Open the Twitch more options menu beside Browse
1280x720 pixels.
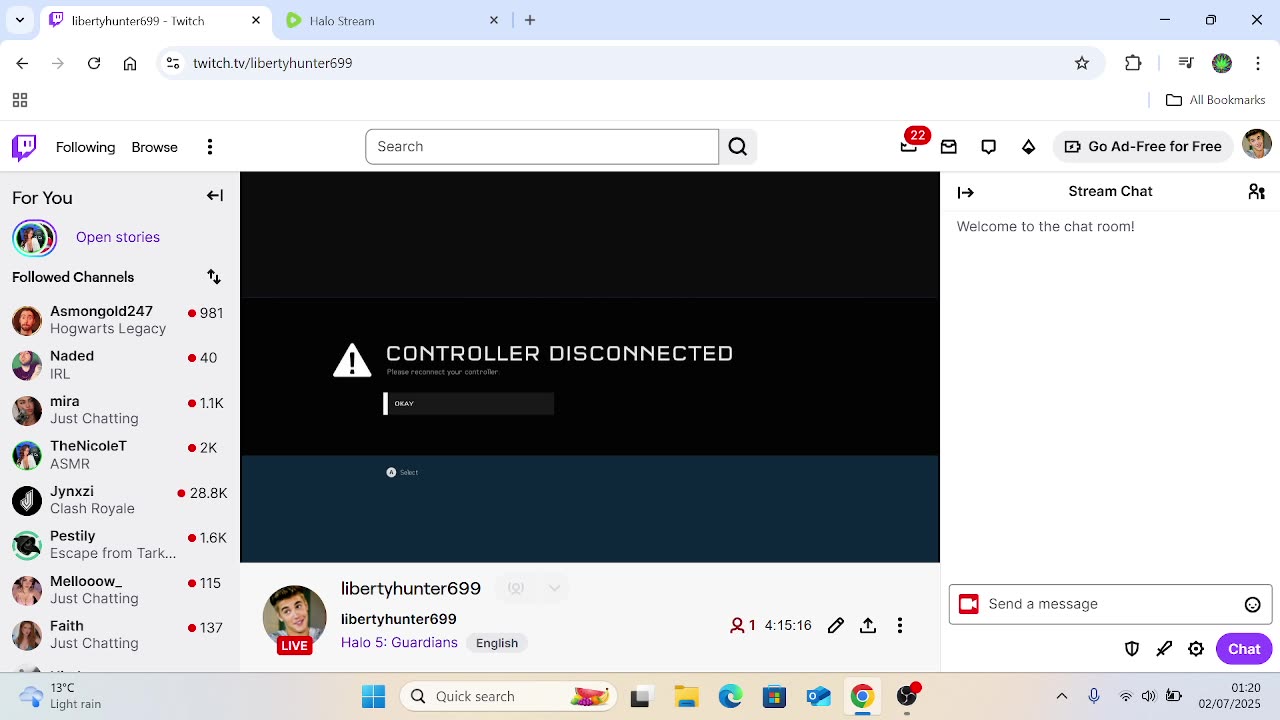(210, 147)
